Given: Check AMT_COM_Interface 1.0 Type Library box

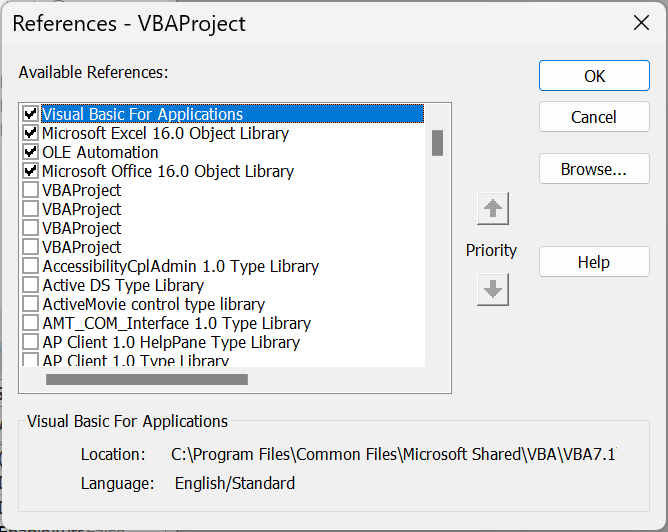Looking at the screenshot, I should coord(30,323).
